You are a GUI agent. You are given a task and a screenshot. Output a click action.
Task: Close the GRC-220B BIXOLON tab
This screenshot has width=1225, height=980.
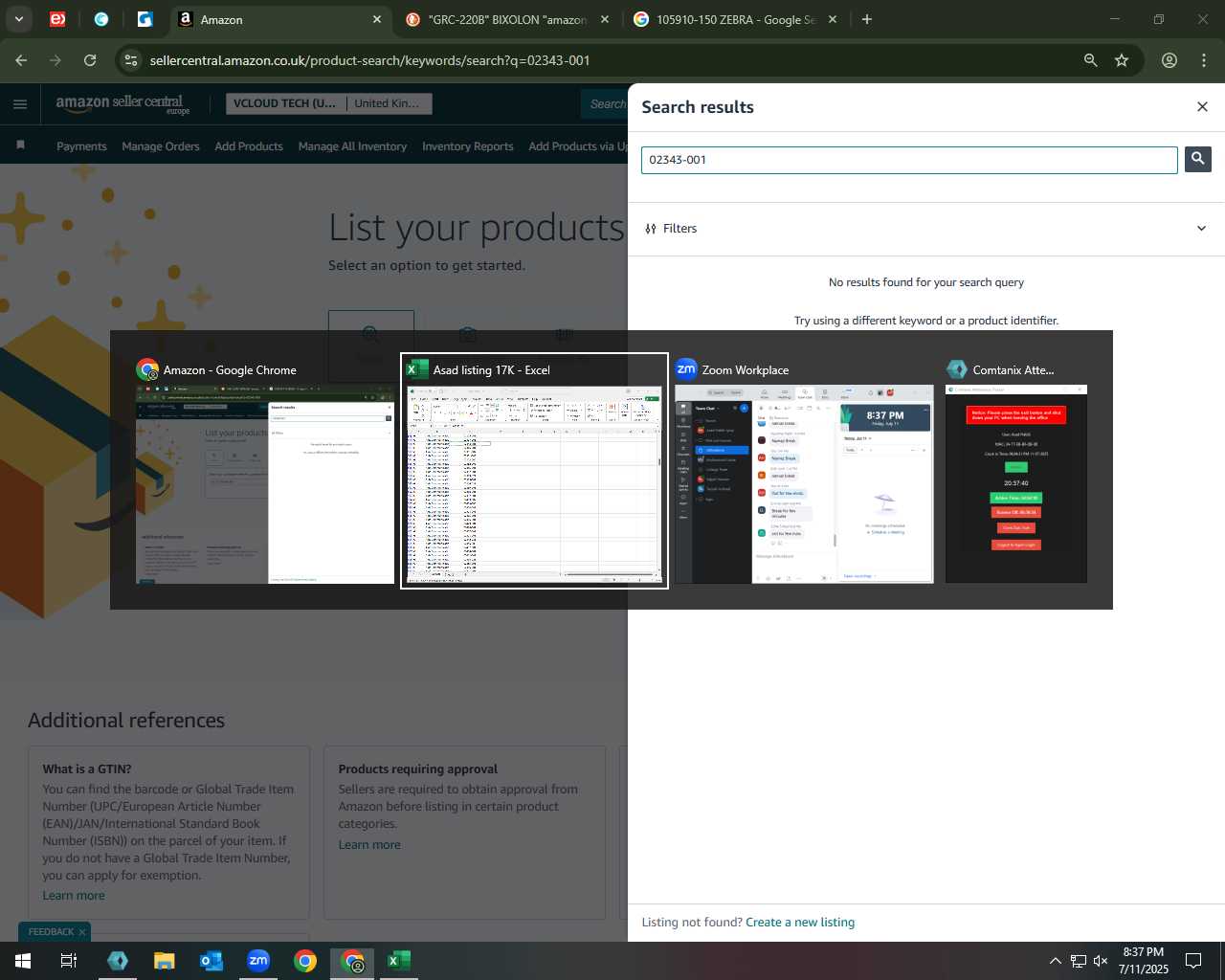coord(604,19)
